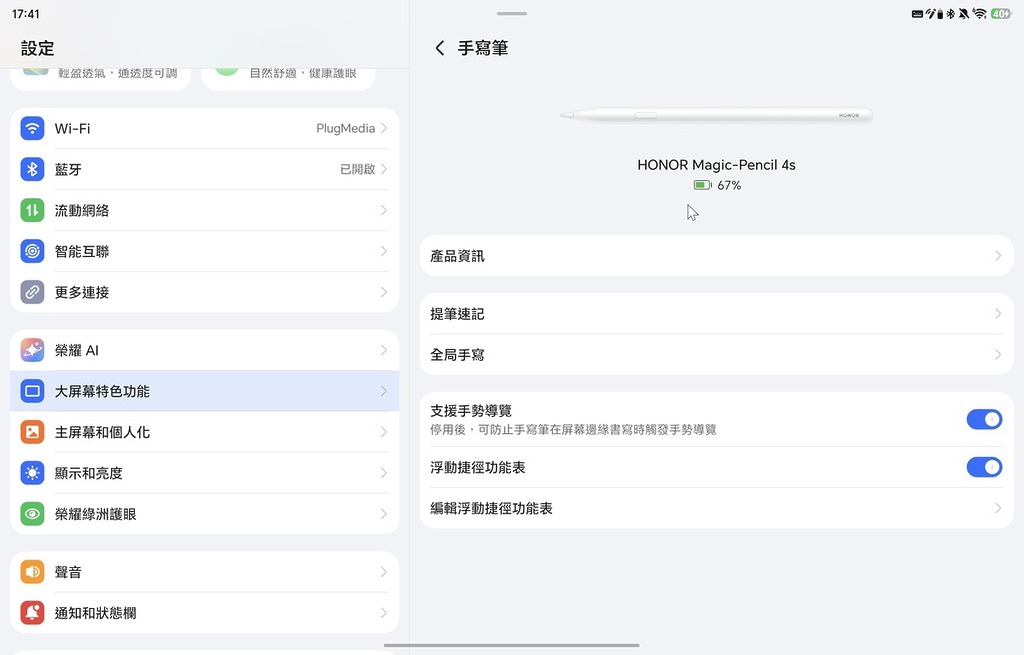The height and width of the screenshot is (655, 1024).
Task: Tap the Wi-Fi status bar icon
Action: (979, 14)
